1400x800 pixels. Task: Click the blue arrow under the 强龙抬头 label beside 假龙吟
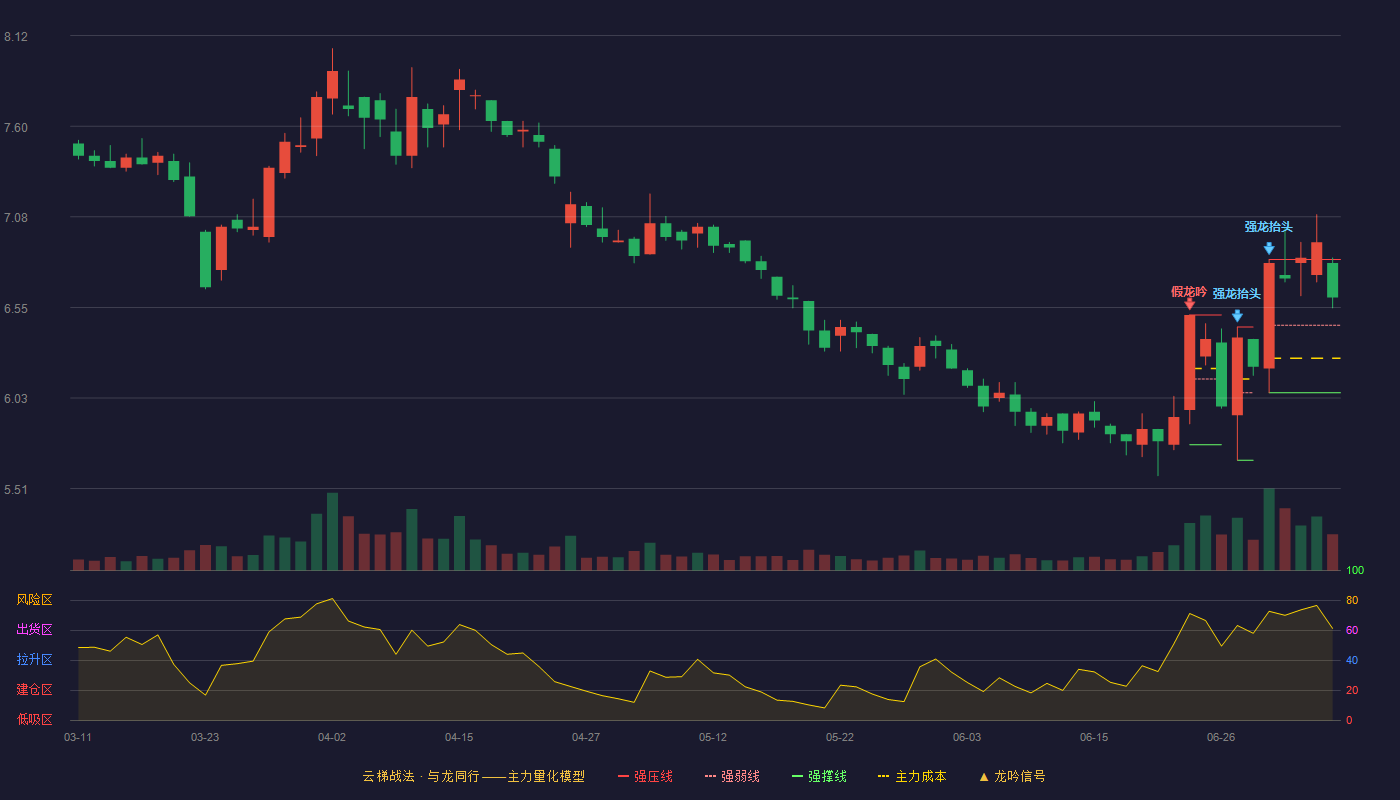pyautogui.click(x=1237, y=316)
